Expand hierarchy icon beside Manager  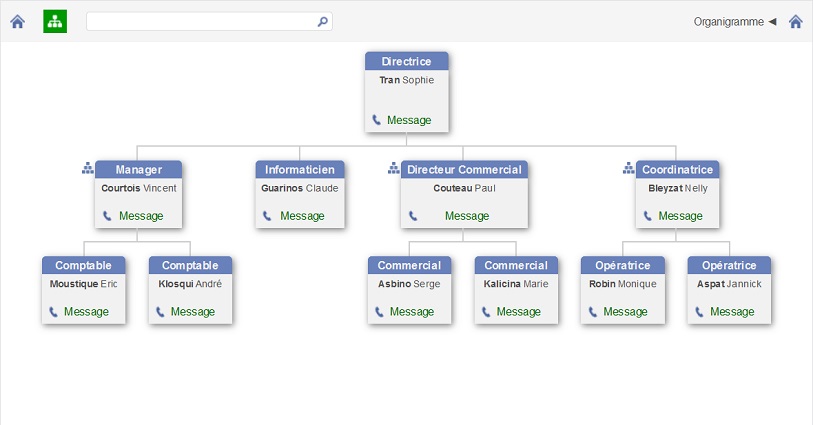tap(88, 168)
